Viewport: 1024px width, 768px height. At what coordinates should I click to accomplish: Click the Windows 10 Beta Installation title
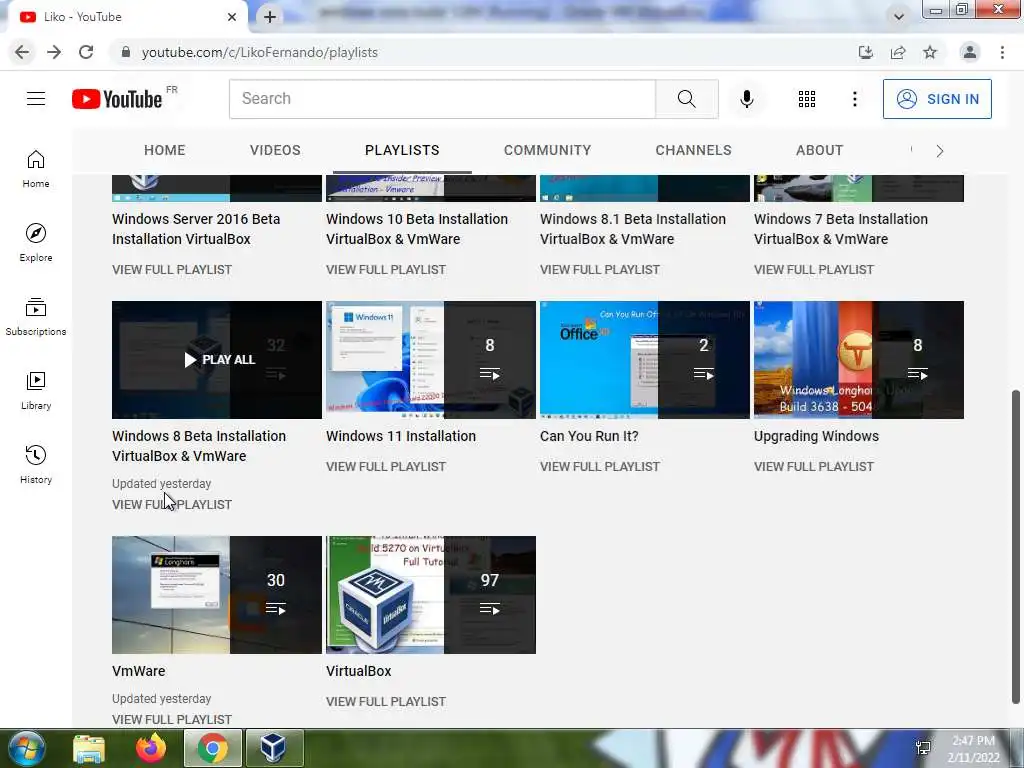pyautogui.click(x=417, y=229)
